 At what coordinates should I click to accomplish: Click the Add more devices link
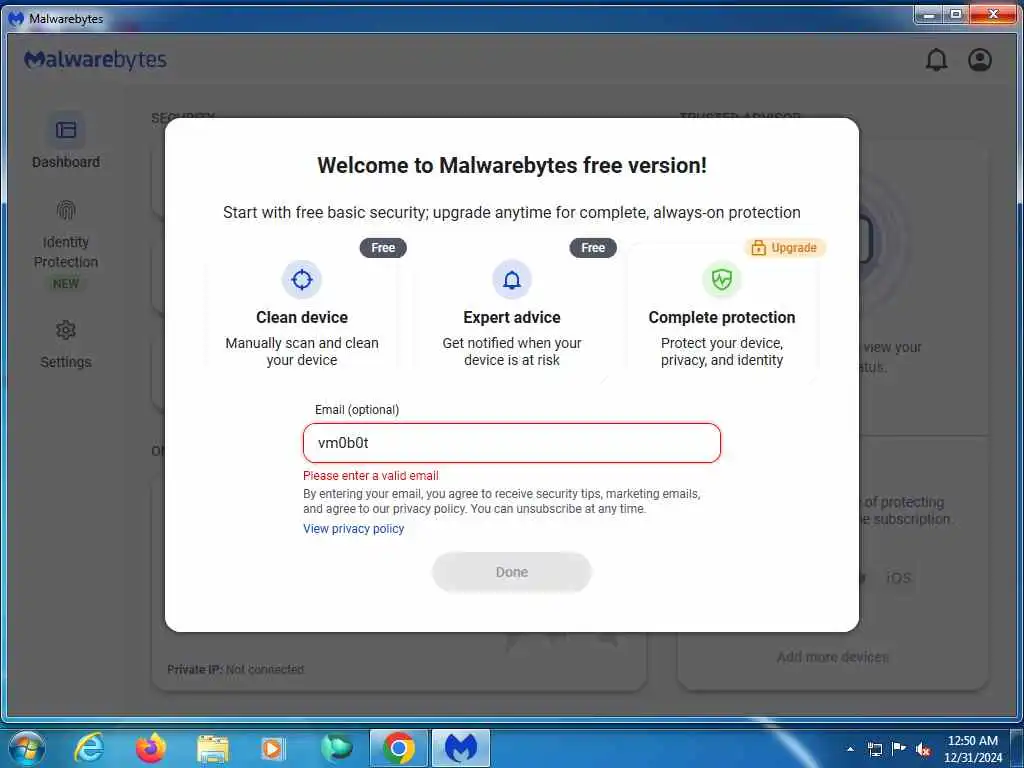(833, 656)
